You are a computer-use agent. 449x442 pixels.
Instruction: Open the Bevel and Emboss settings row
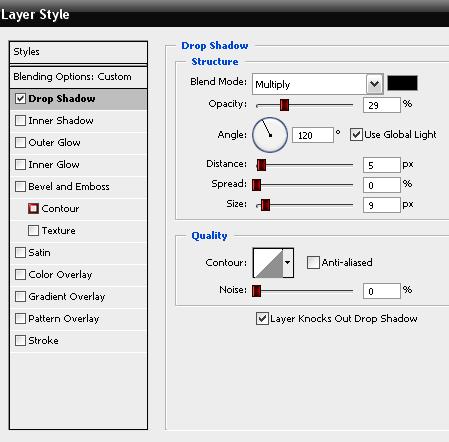78,187
